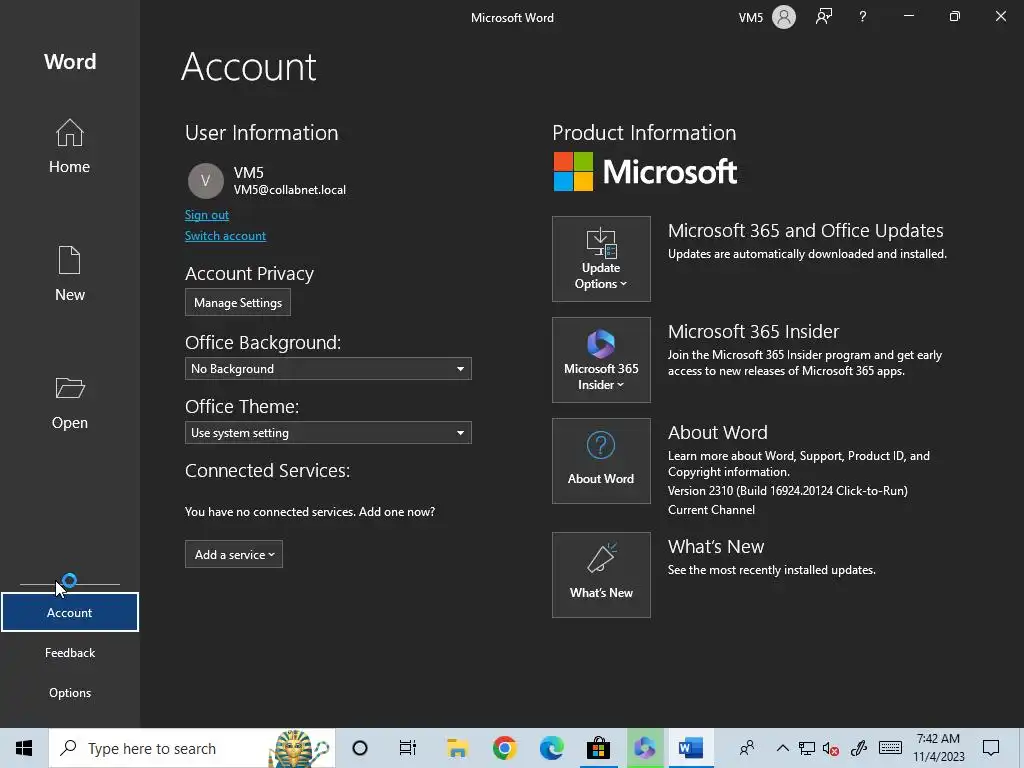Click the feedback person icon in title bar

pyautogui.click(x=824, y=17)
